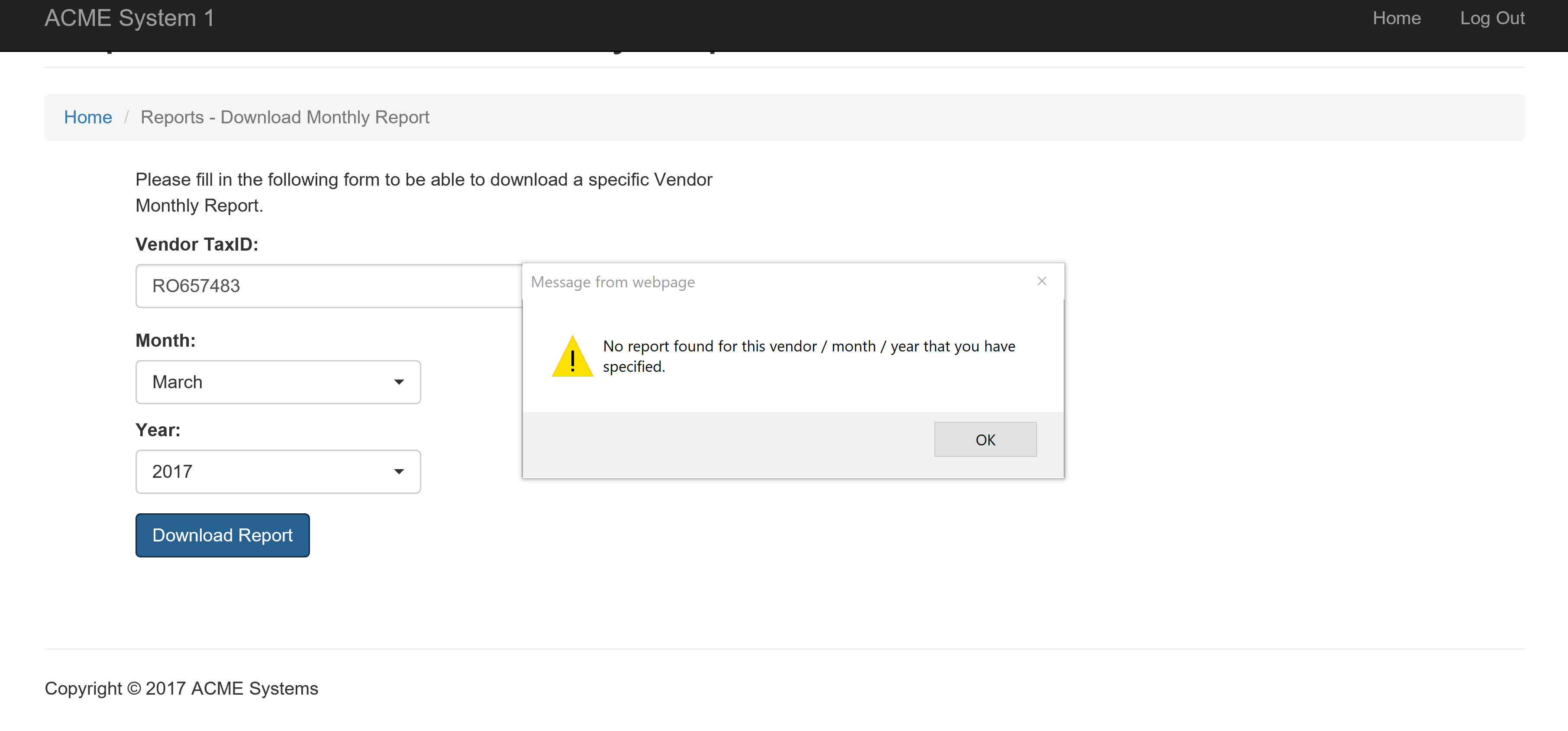Click the 'Reports - Download Monthly Report' breadcrumb text

coord(285,117)
